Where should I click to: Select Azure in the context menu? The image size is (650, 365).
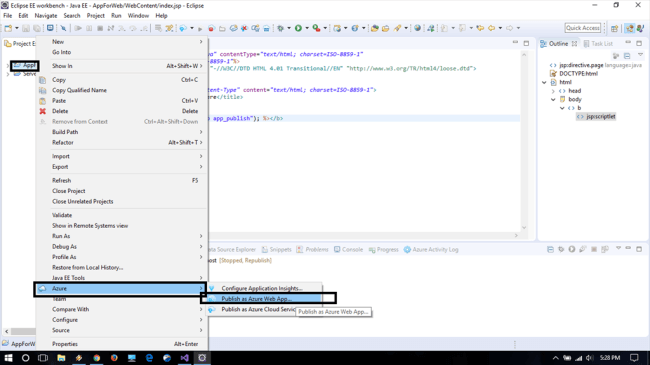click(120, 289)
